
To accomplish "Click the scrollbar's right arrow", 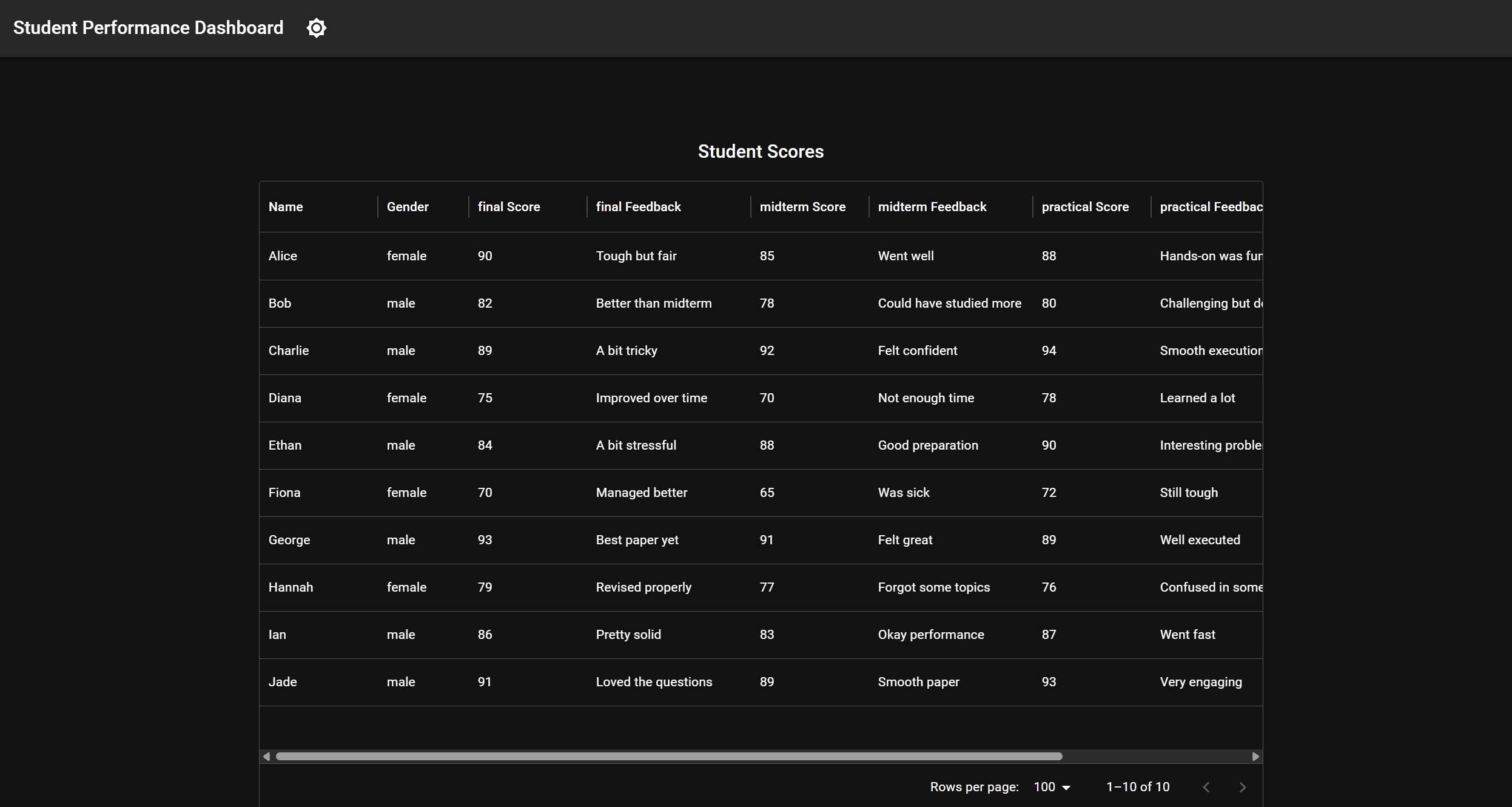I will [1255, 757].
